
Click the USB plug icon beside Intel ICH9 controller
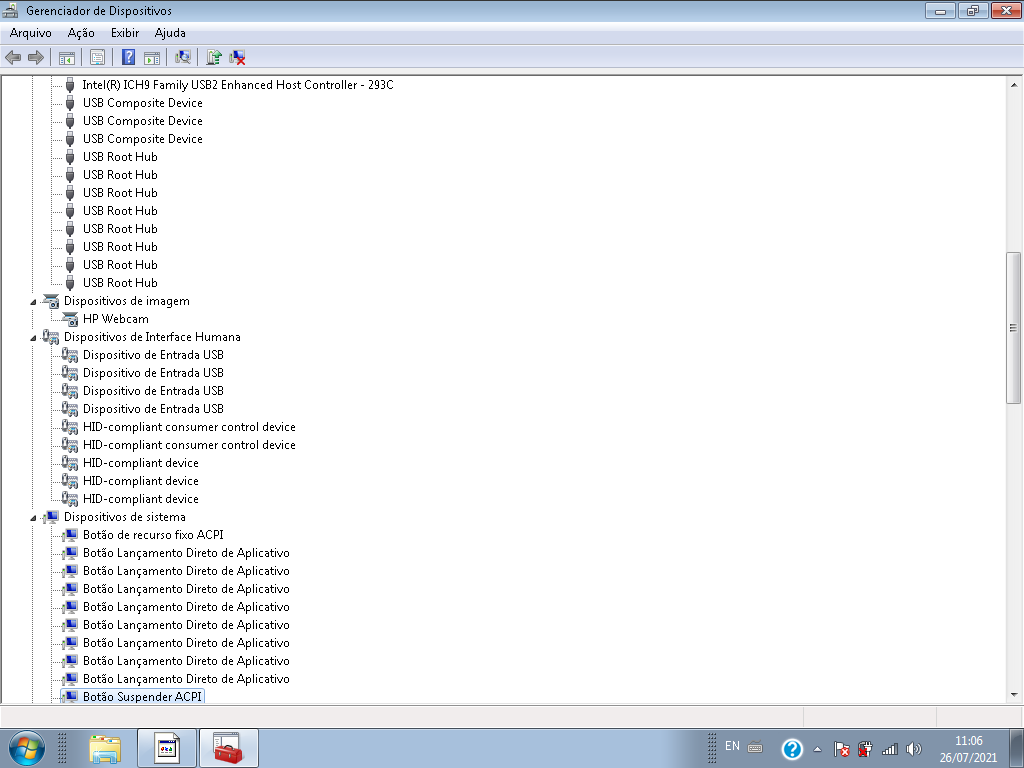tap(70, 85)
